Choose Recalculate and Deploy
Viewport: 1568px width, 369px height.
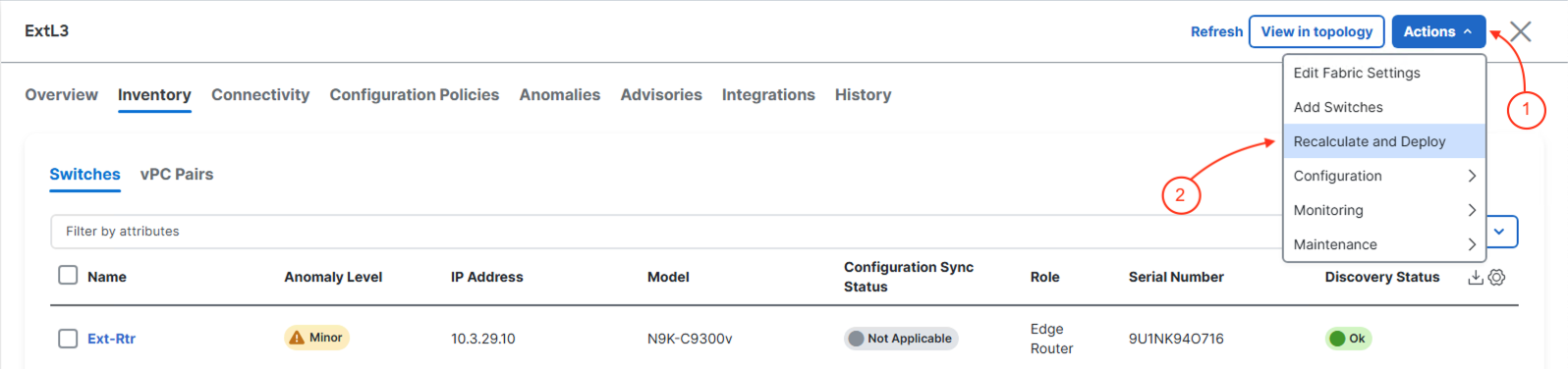pos(1384,141)
